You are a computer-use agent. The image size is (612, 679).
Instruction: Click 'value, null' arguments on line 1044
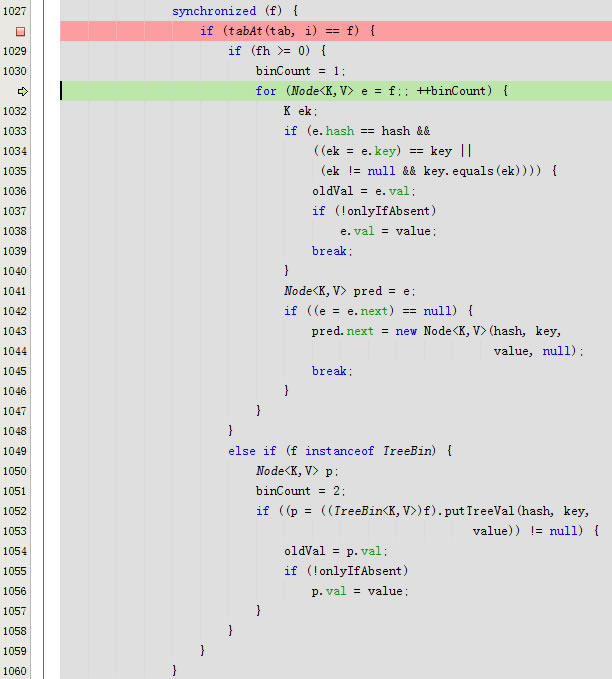(533, 351)
